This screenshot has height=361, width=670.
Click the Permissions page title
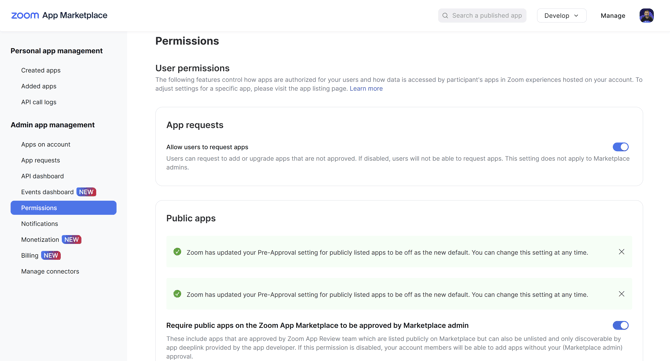(187, 41)
